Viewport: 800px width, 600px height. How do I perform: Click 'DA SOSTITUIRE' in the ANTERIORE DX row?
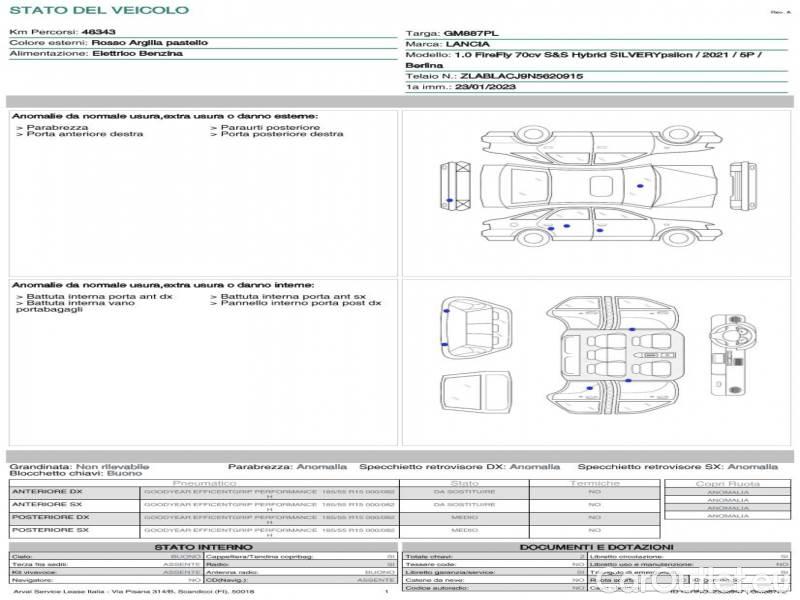coord(464,492)
